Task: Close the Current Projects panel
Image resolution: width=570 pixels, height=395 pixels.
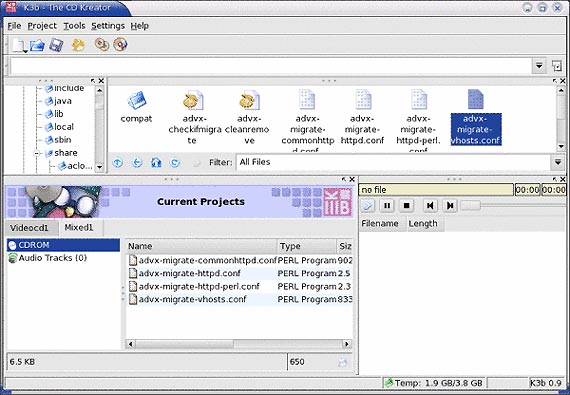Action: [x=352, y=180]
